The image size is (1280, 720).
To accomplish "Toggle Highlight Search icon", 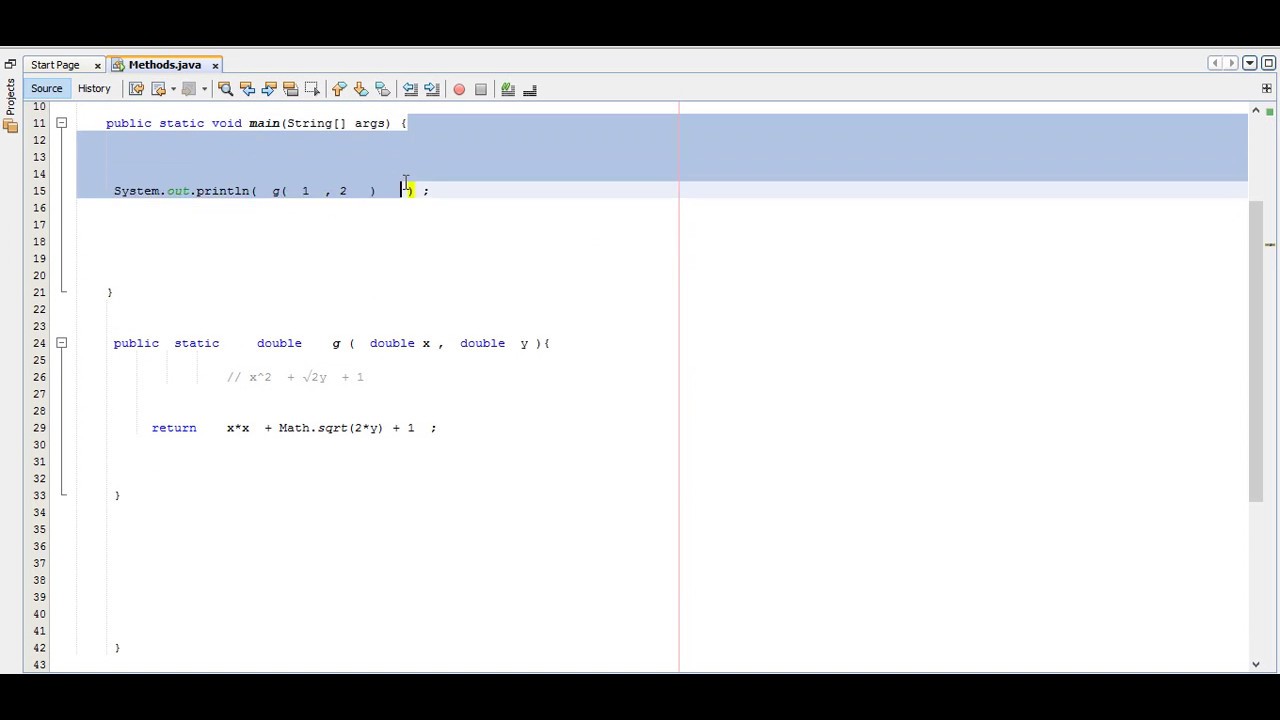I will tap(290, 89).
